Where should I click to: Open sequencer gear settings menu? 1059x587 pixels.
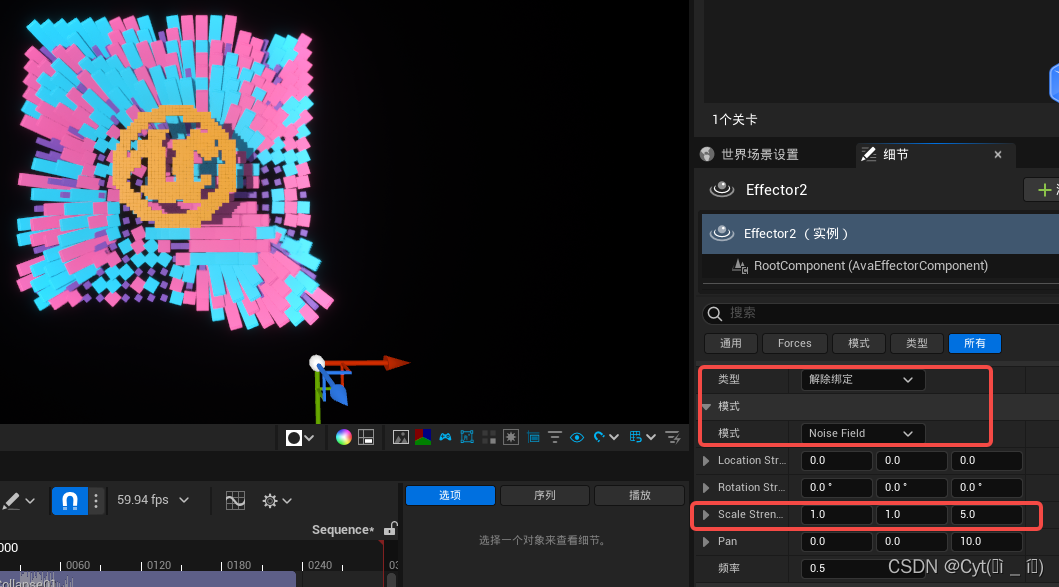tap(276, 501)
